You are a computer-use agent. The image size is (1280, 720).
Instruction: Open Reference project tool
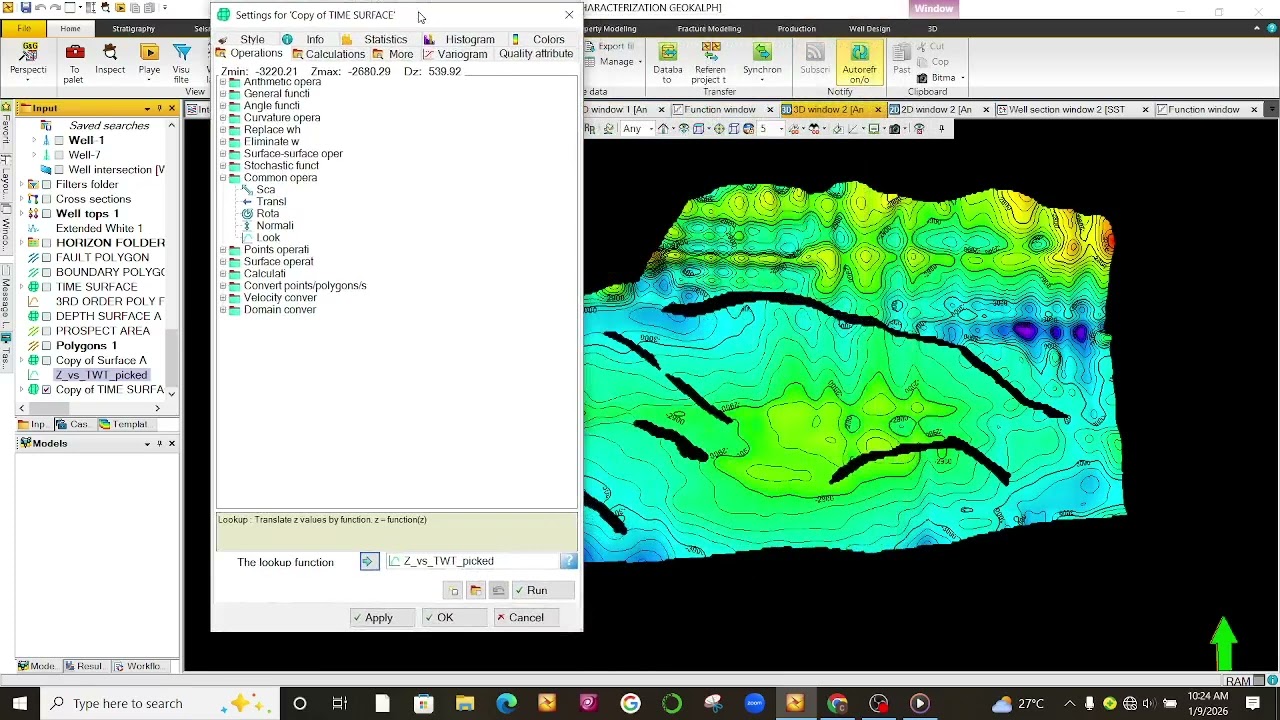click(x=710, y=63)
